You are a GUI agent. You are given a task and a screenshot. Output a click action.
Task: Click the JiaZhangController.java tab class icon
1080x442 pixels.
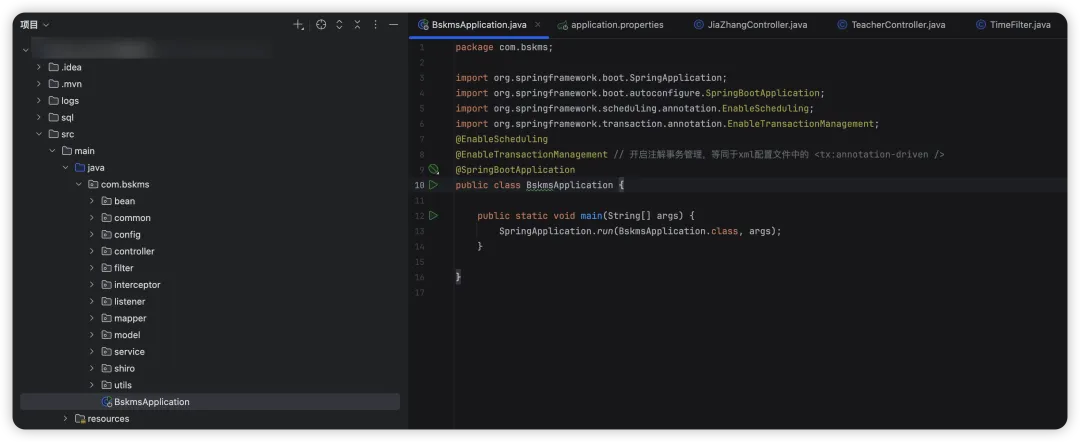699,25
